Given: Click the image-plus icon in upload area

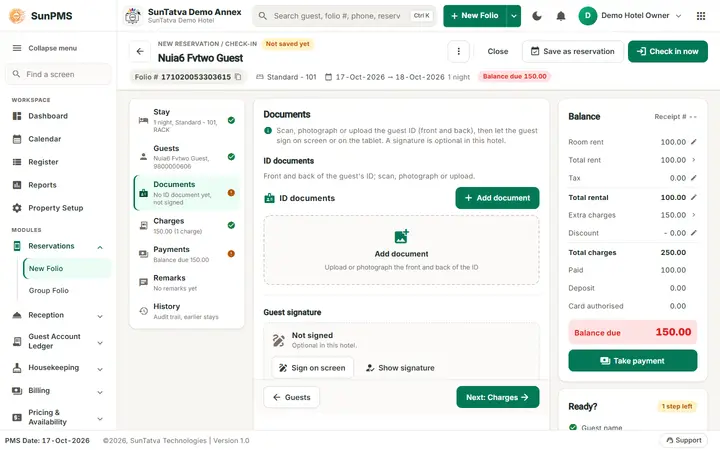Looking at the screenshot, I should click(x=401, y=236).
